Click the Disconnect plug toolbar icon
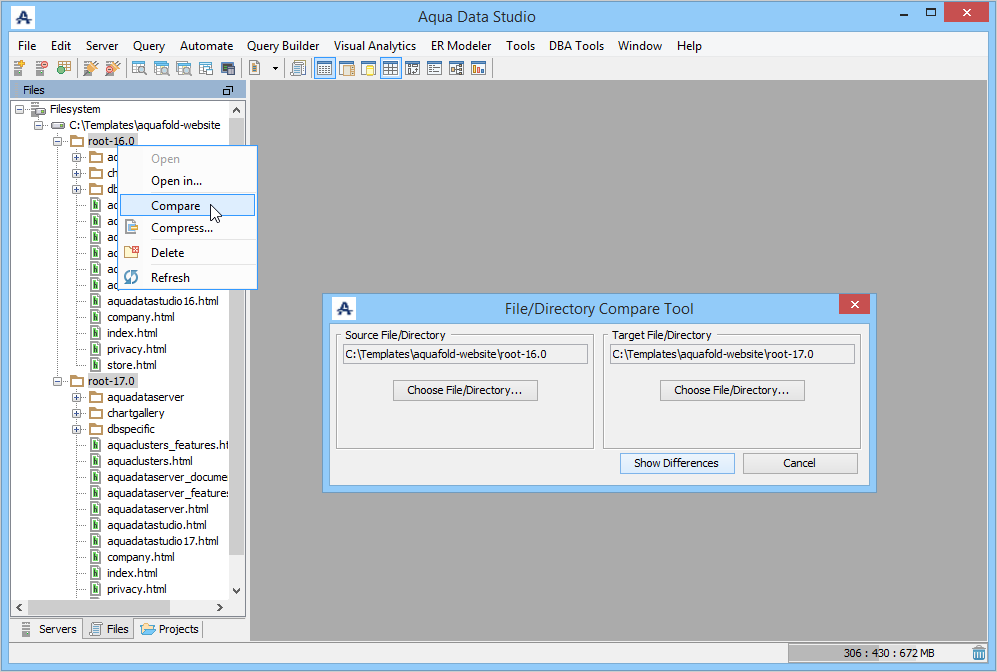The height and width of the screenshot is (672, 997). pyautogui.click(x=113, y=68)
